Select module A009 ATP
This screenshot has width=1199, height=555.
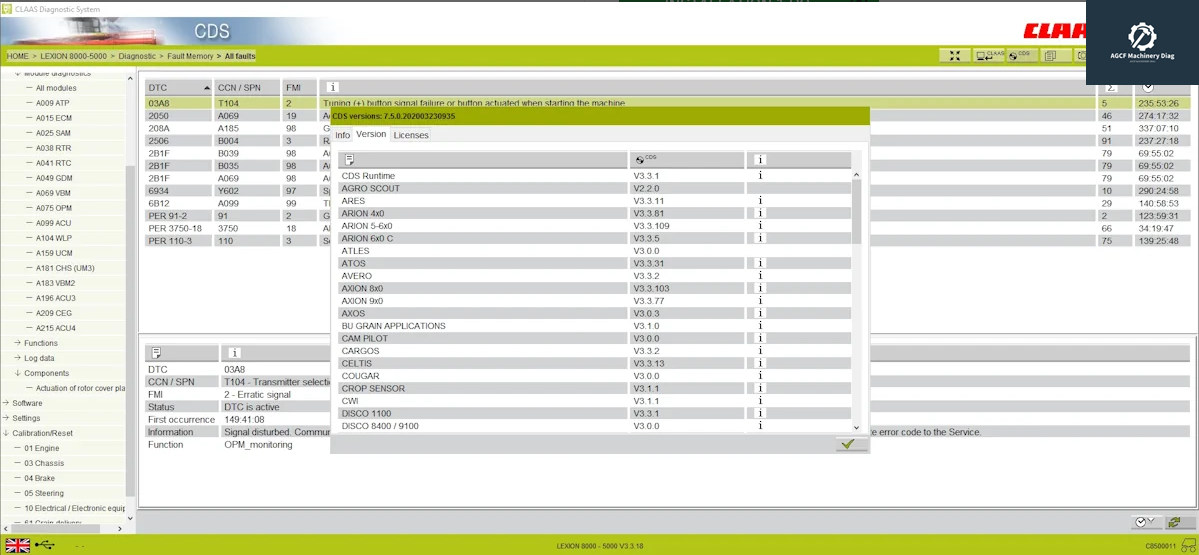(53, 103)
